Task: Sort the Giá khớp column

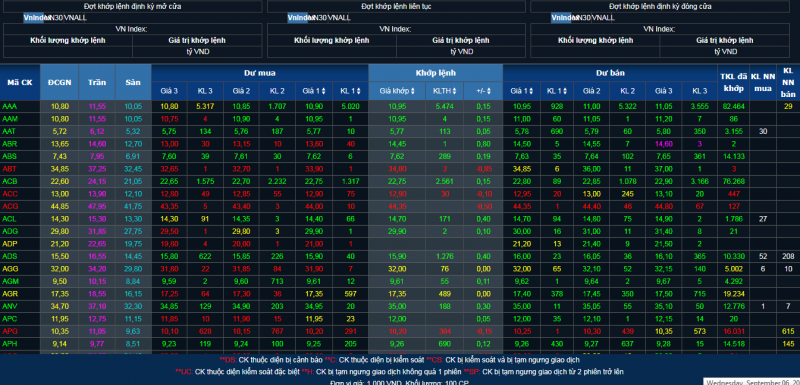Action: tap(397, 91)
